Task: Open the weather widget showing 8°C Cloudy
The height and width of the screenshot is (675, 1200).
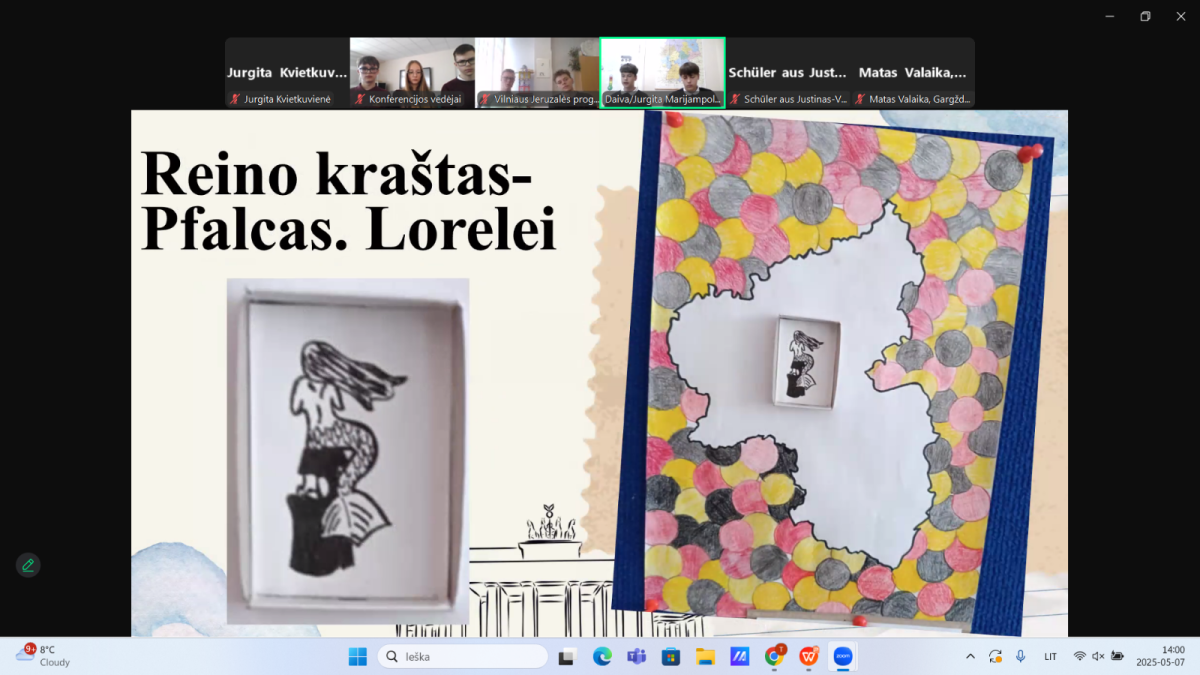Action: click(45, 656)
